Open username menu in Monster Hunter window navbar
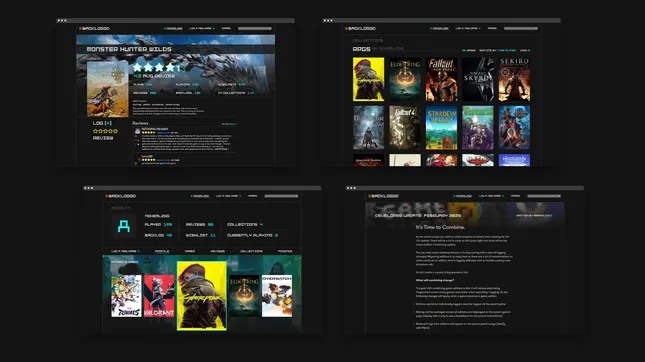The image size is (645, 362). pos(173,28)
